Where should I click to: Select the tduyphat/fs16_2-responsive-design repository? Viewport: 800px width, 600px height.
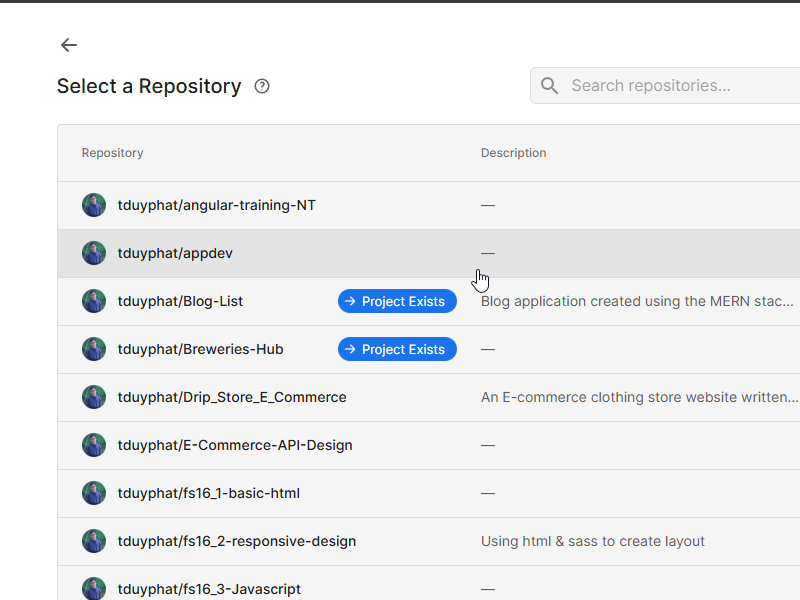click(236, 541)
